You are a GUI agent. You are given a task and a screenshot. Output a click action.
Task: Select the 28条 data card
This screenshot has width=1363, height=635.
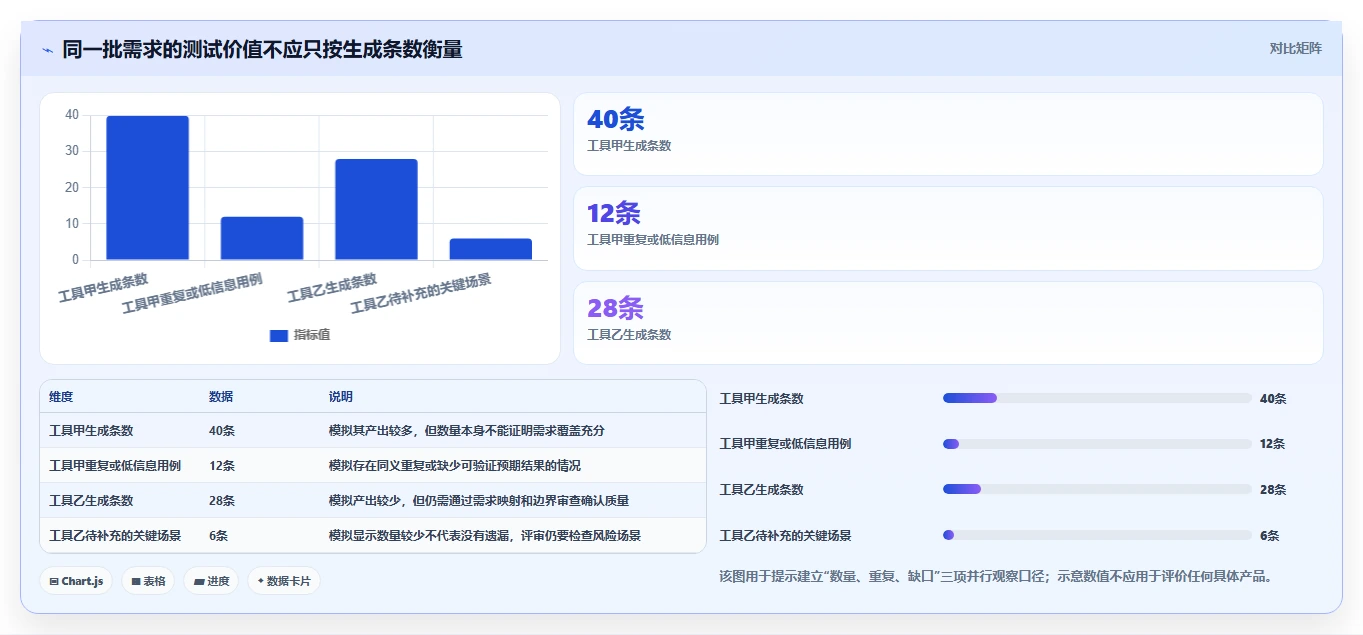tap(948, 323)
